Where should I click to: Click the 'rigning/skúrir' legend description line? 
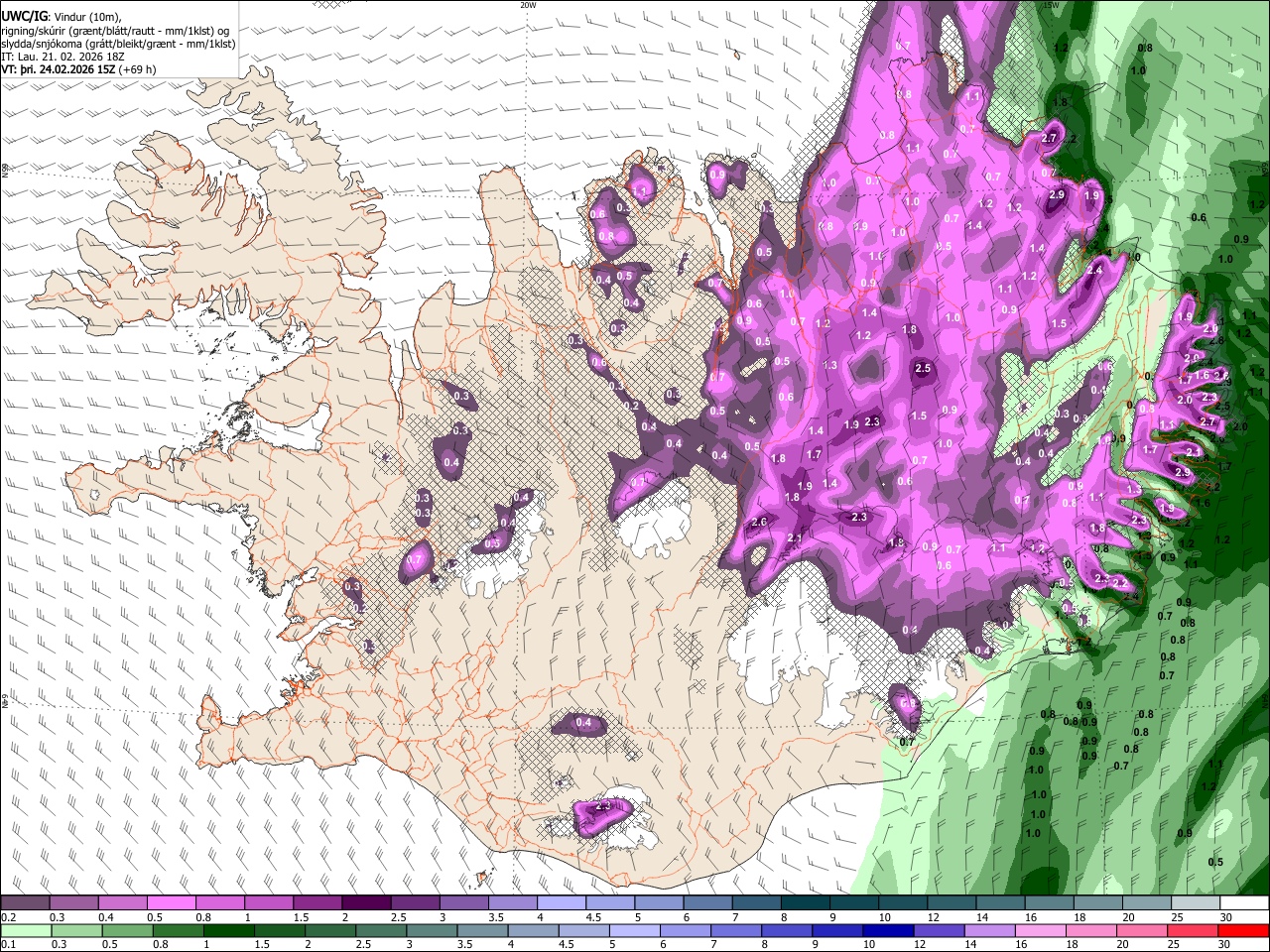point(113,31)
